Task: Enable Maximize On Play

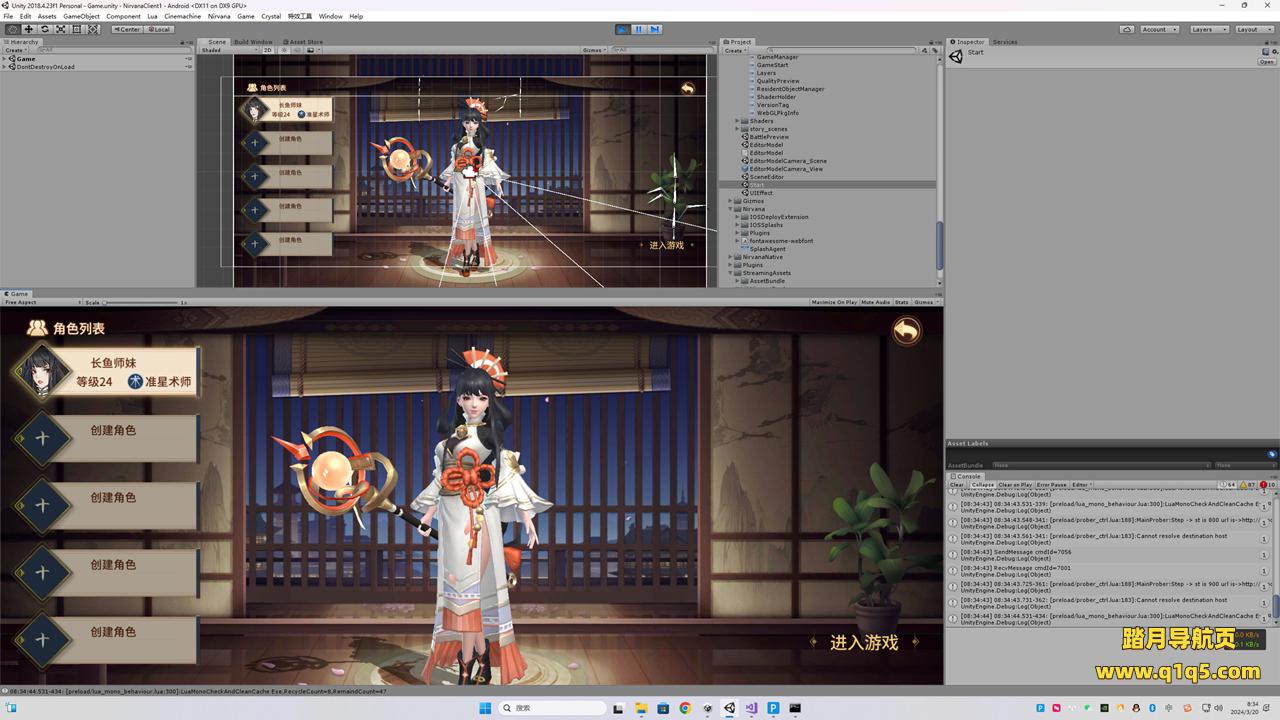Action: (x=834, y=302)
